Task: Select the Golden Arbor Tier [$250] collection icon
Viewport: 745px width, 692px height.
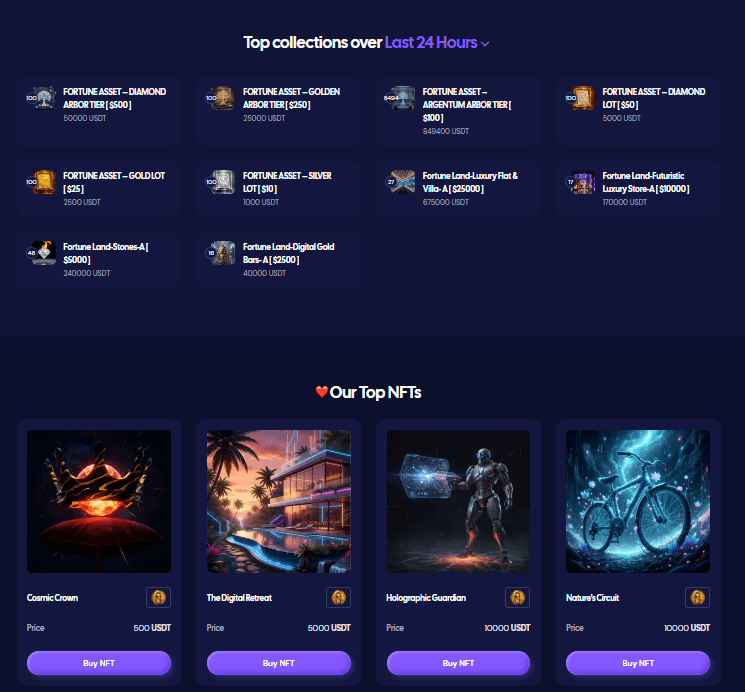Action: [x=223, y=98]
